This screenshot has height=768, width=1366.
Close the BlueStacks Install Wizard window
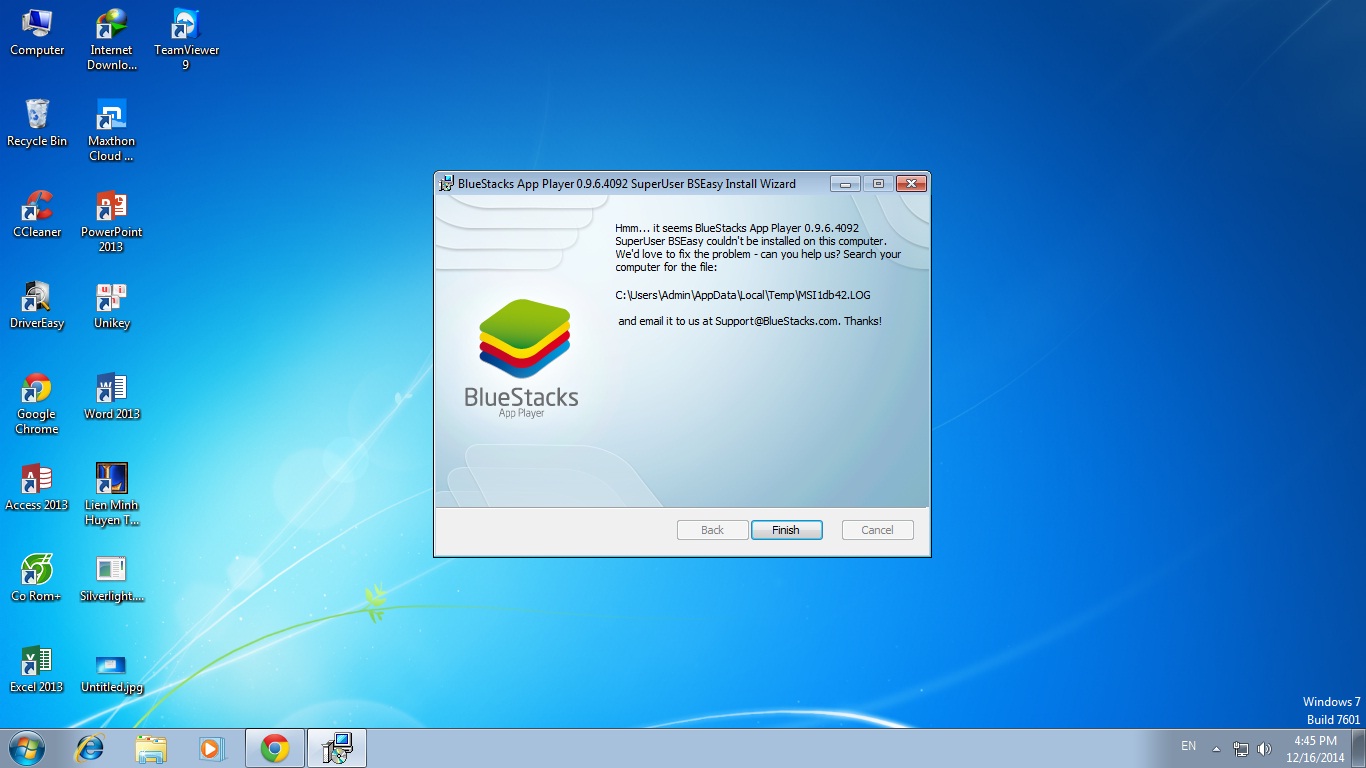tap(911, 183)
